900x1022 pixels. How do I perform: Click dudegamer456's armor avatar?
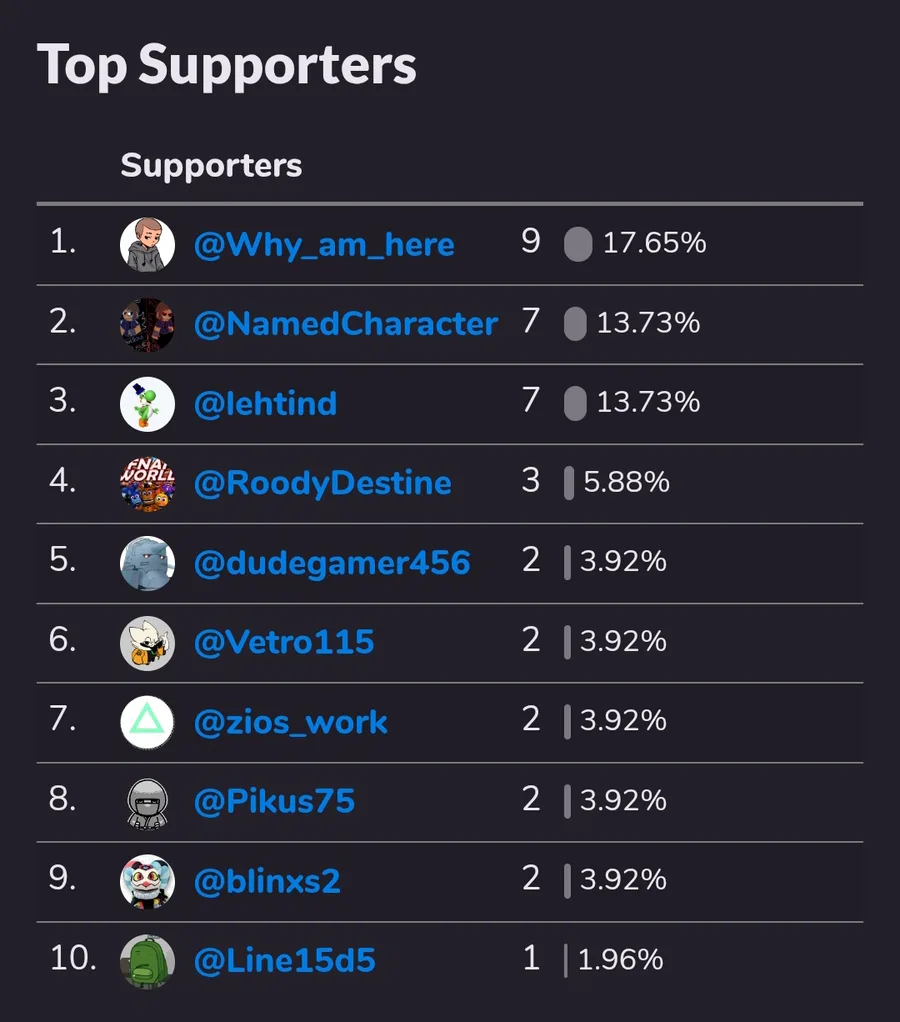tap(147, 563)
